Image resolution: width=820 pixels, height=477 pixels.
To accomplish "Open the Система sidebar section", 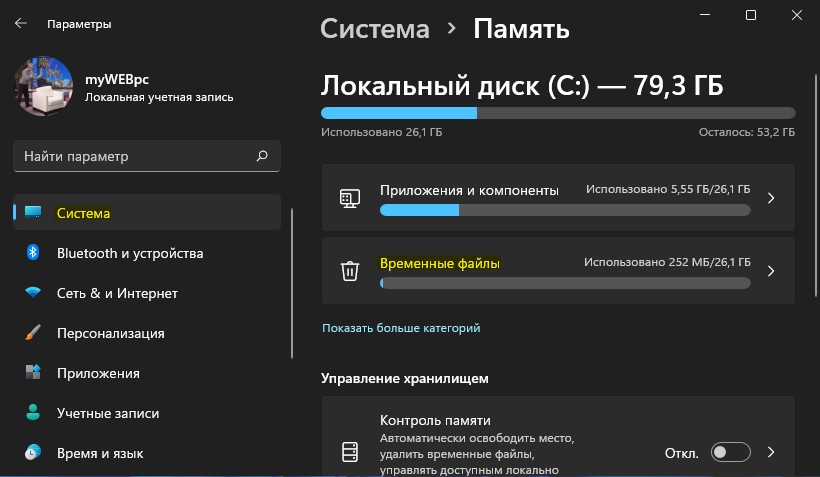I will click(x=147, y=212).
